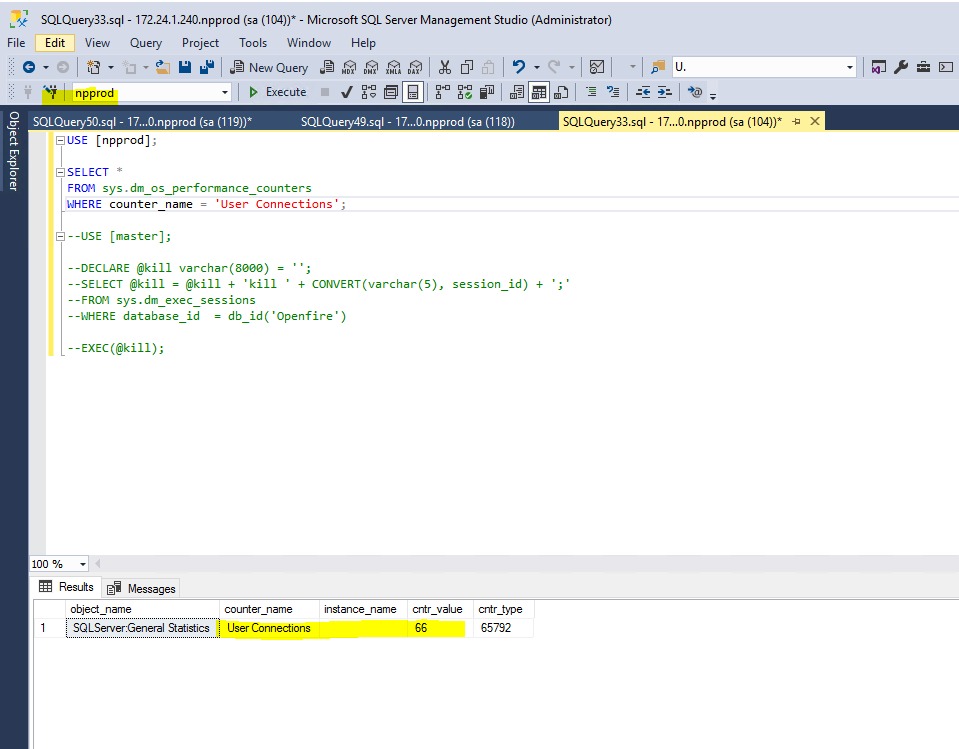
Task: Open the Query menu
Action: pos(146,43)
